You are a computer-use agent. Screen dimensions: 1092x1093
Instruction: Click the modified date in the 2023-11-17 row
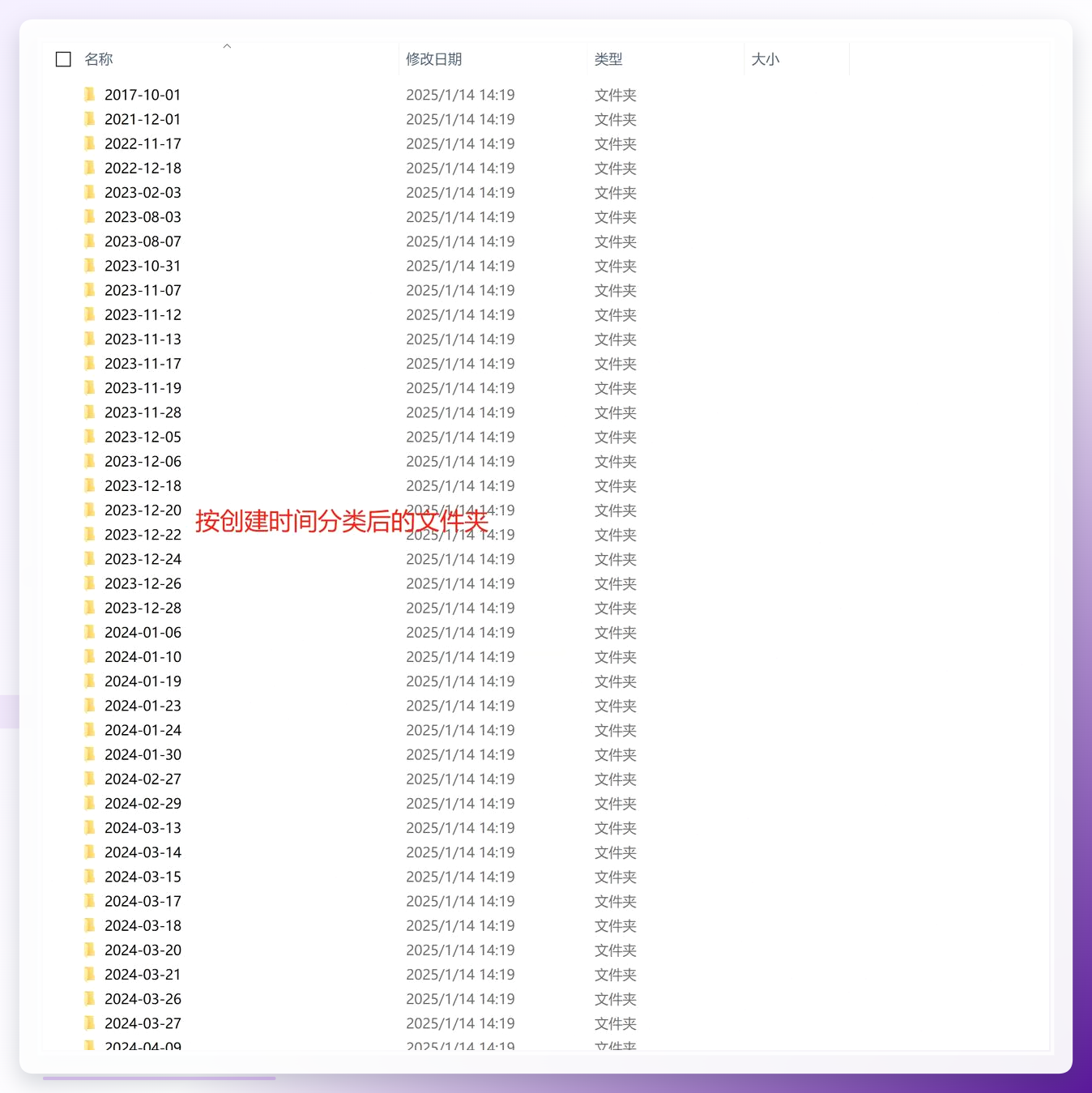[x=460, y=364]
